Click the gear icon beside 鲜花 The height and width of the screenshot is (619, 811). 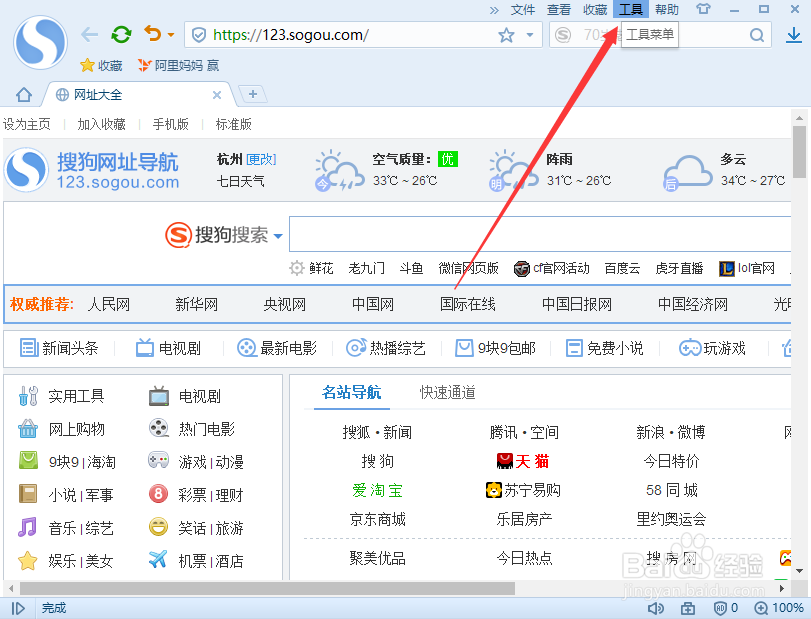[x=297, y=268]
